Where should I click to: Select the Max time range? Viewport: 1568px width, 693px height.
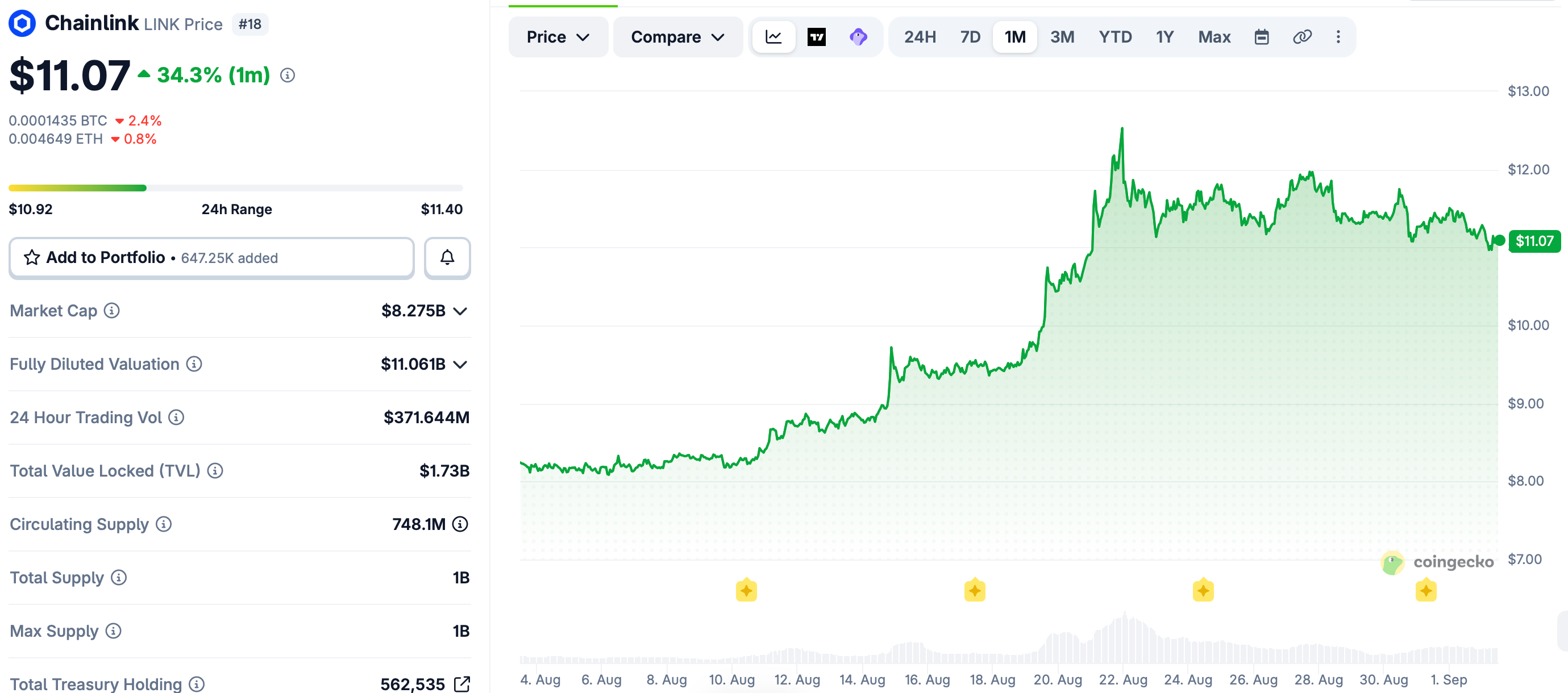(1215, 37)
